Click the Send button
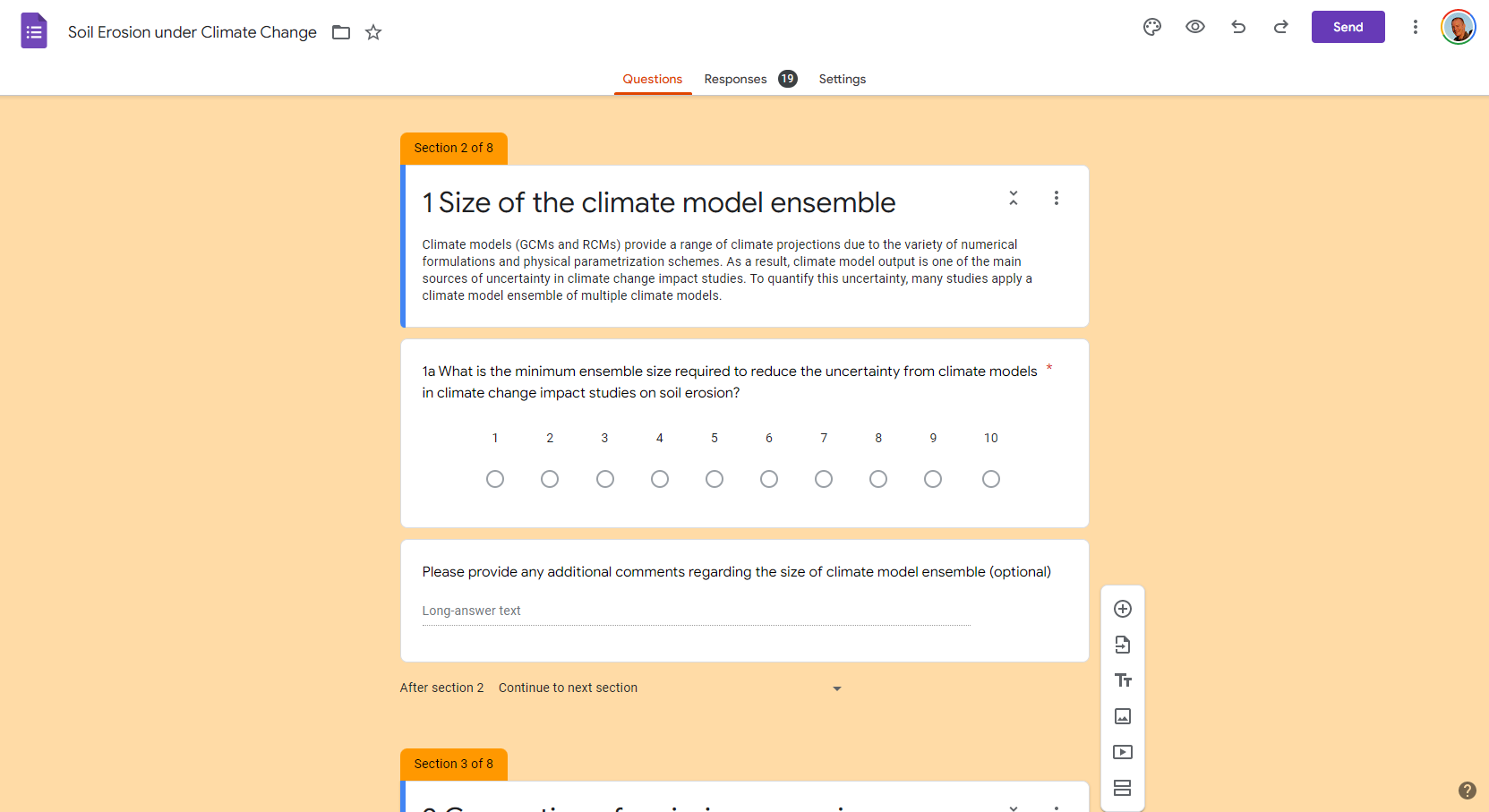1489x812 pixels. tap(1348, 27)
